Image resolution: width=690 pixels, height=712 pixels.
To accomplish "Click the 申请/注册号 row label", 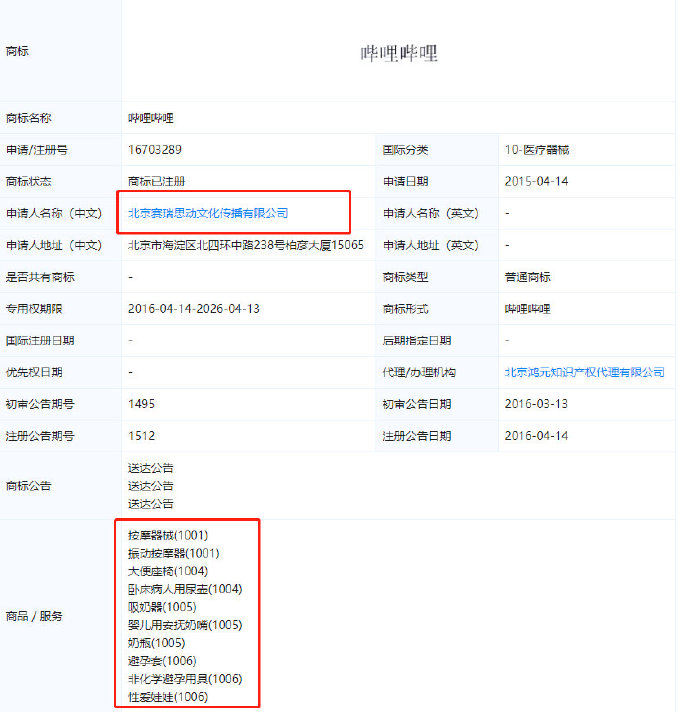I will pos(37,150).
